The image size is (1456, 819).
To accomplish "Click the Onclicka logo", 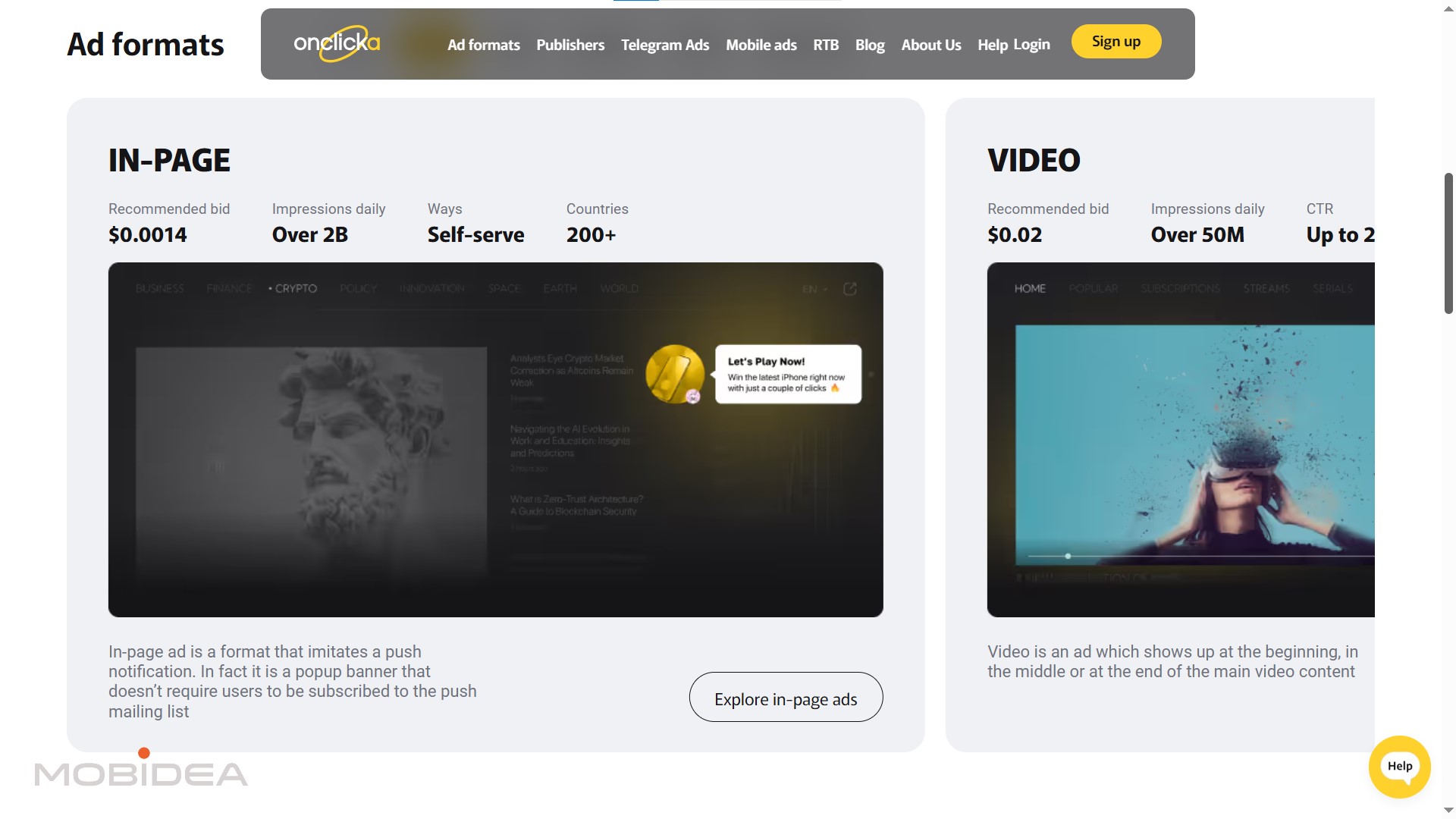I will 337,44.
